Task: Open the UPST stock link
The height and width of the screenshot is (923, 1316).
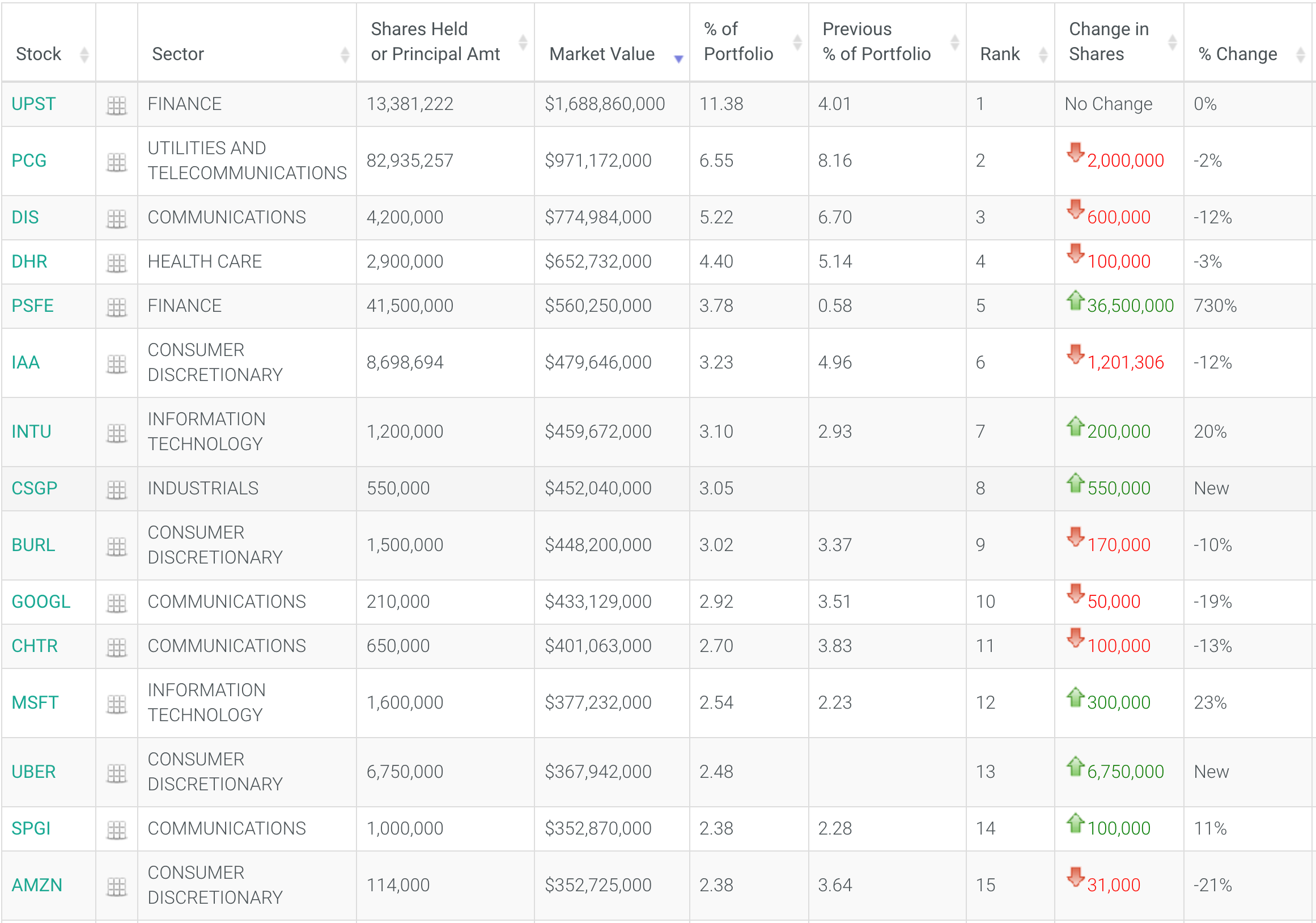Action: (33, 104)
